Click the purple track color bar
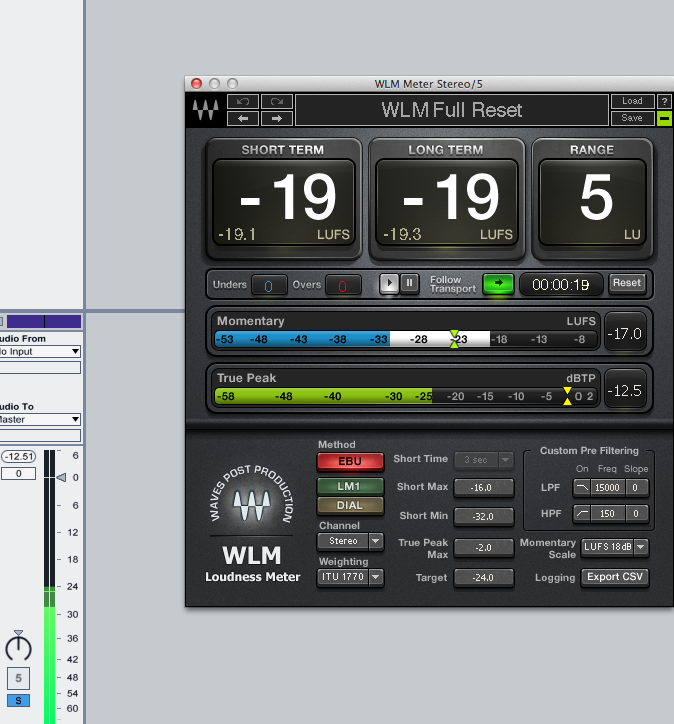 (44, 321)
